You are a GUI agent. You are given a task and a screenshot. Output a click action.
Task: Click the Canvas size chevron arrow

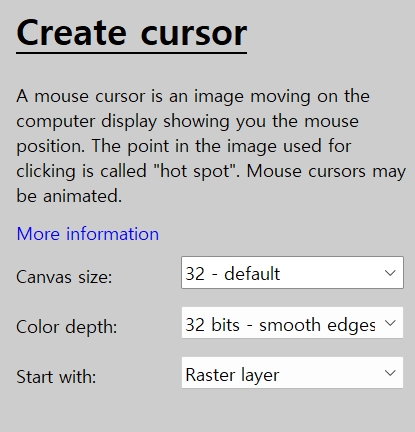(390, 273)
